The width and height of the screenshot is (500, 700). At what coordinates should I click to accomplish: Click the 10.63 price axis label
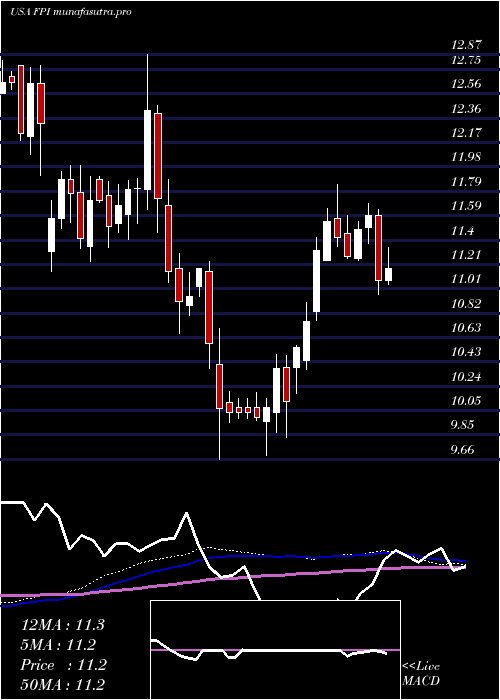pyautogui.click(x=467, y=328)
